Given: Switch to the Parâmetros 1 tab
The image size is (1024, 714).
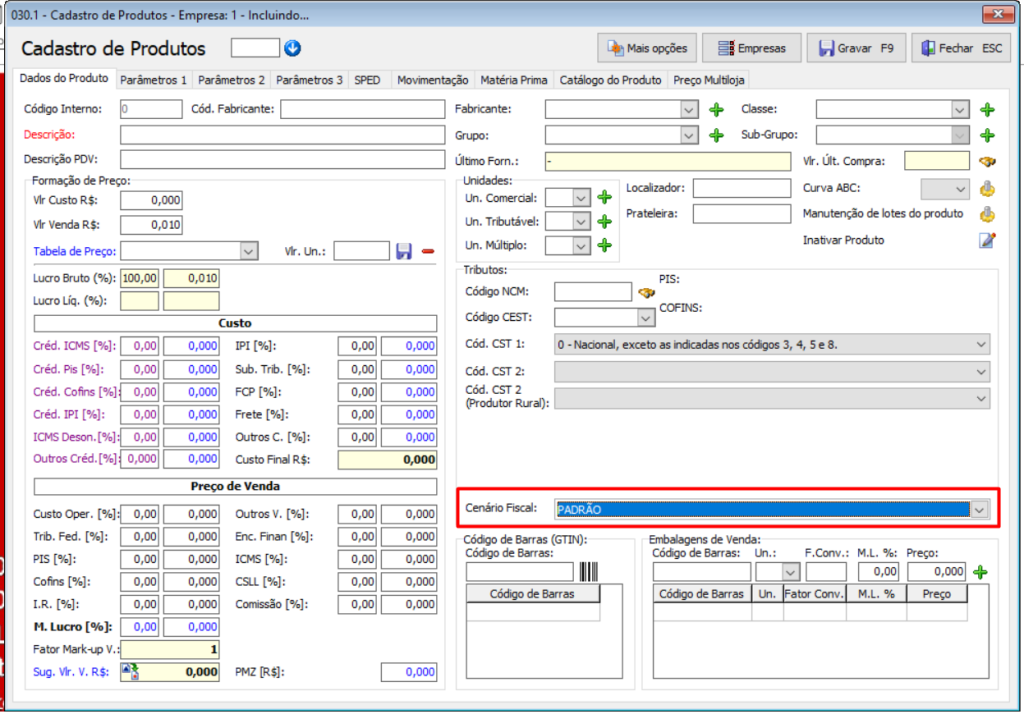Looking at the screenshot, I should point(153,80).
